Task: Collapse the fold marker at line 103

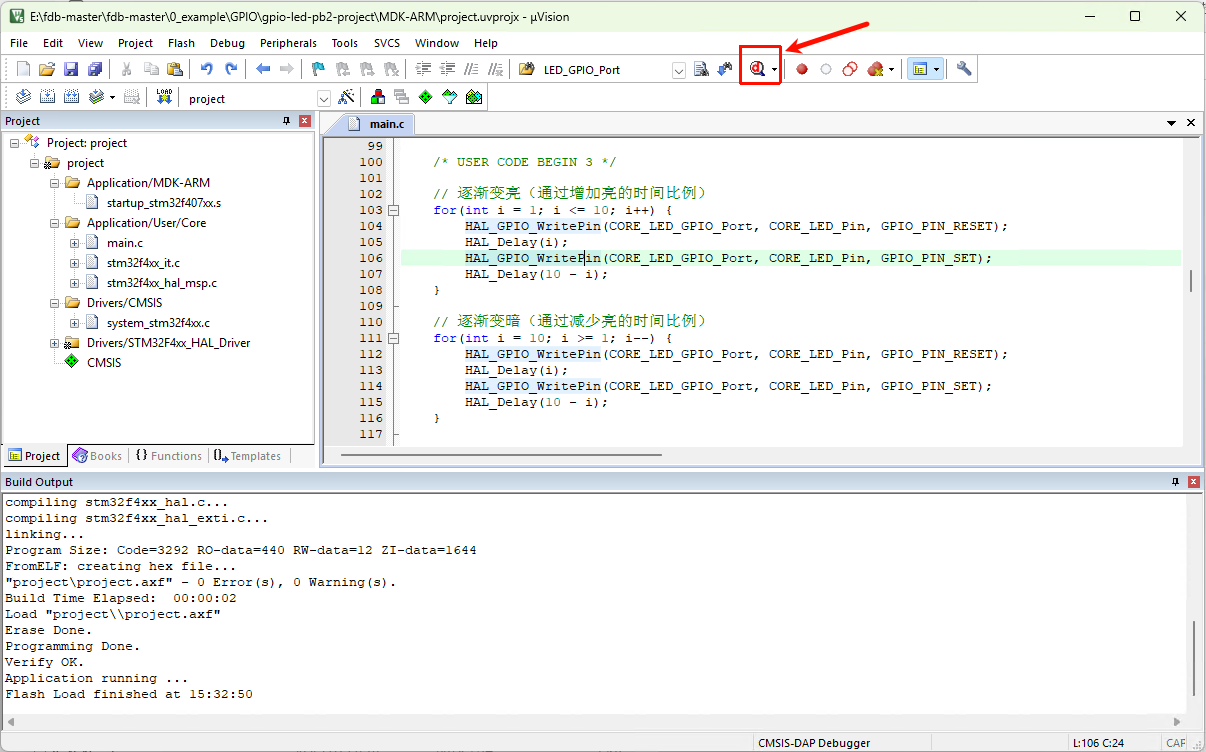Action: pyautogui.click(x=393, y=210)
